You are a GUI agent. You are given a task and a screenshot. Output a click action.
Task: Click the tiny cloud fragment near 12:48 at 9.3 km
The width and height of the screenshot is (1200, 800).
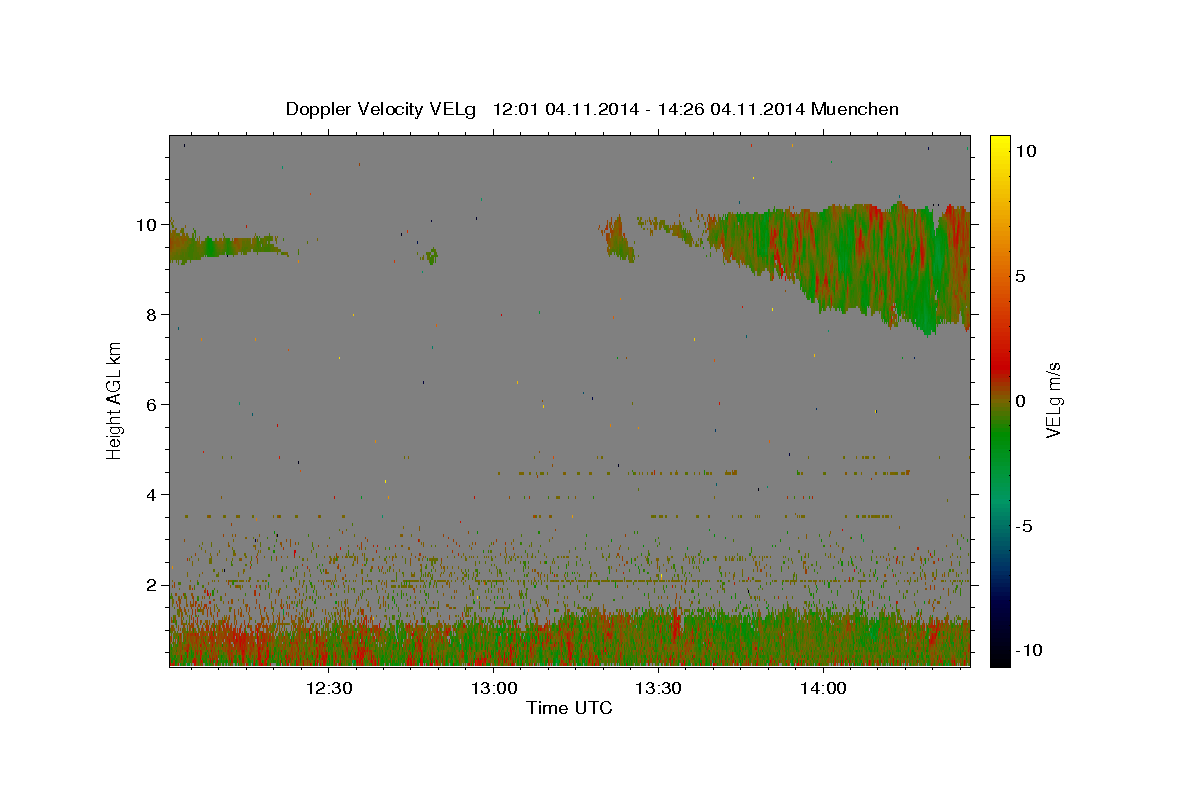[432, 257]
